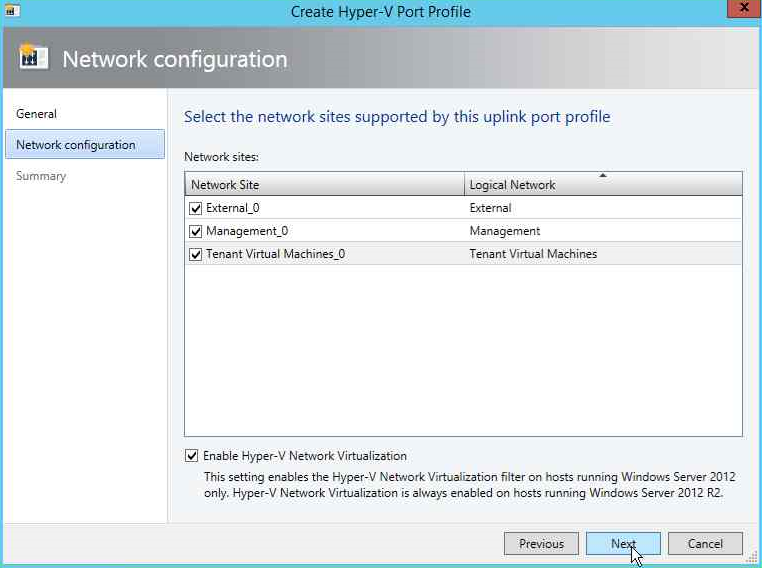The height and width of the screenshot is (568, 762).
Task: Click the sort arrow on Logical Network
Action: pos(603,175)
